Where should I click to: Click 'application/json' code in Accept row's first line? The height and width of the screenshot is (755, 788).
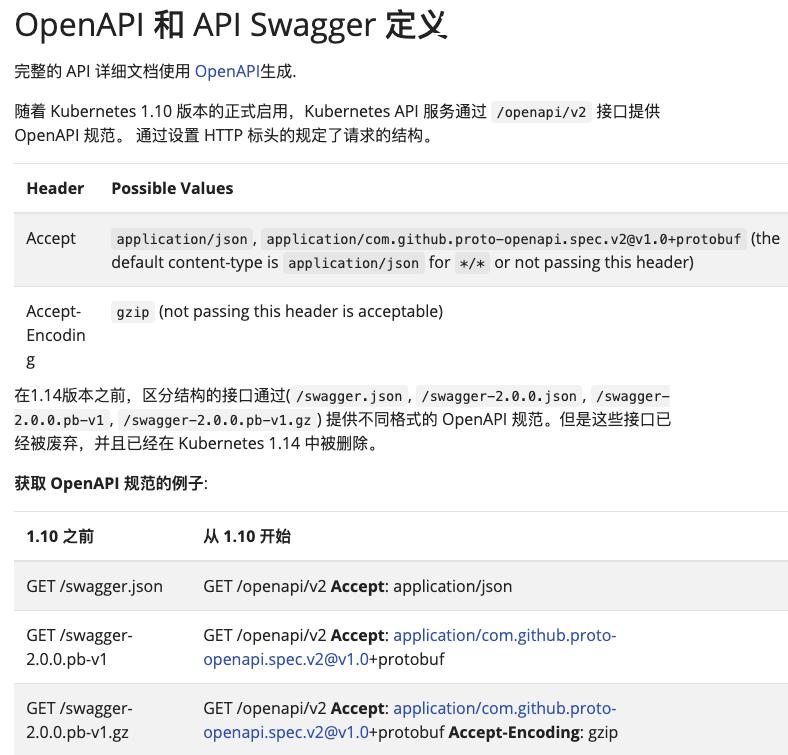pos(182,239)
